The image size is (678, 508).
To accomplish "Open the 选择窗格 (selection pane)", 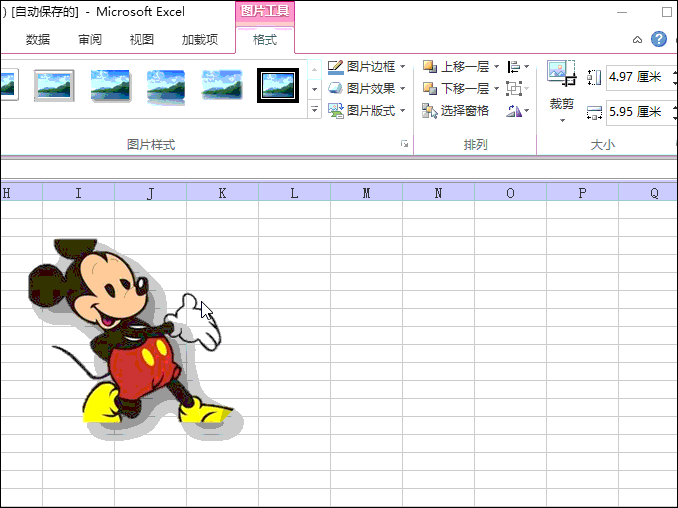I will [x=456, y=111].
